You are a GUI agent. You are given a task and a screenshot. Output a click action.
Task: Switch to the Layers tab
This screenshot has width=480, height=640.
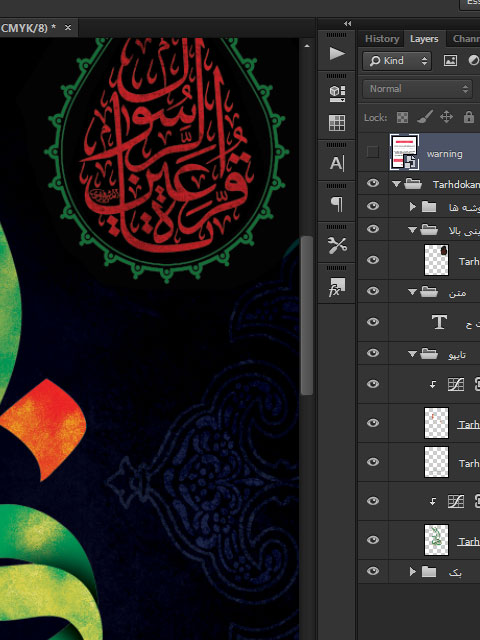(424, 39)
